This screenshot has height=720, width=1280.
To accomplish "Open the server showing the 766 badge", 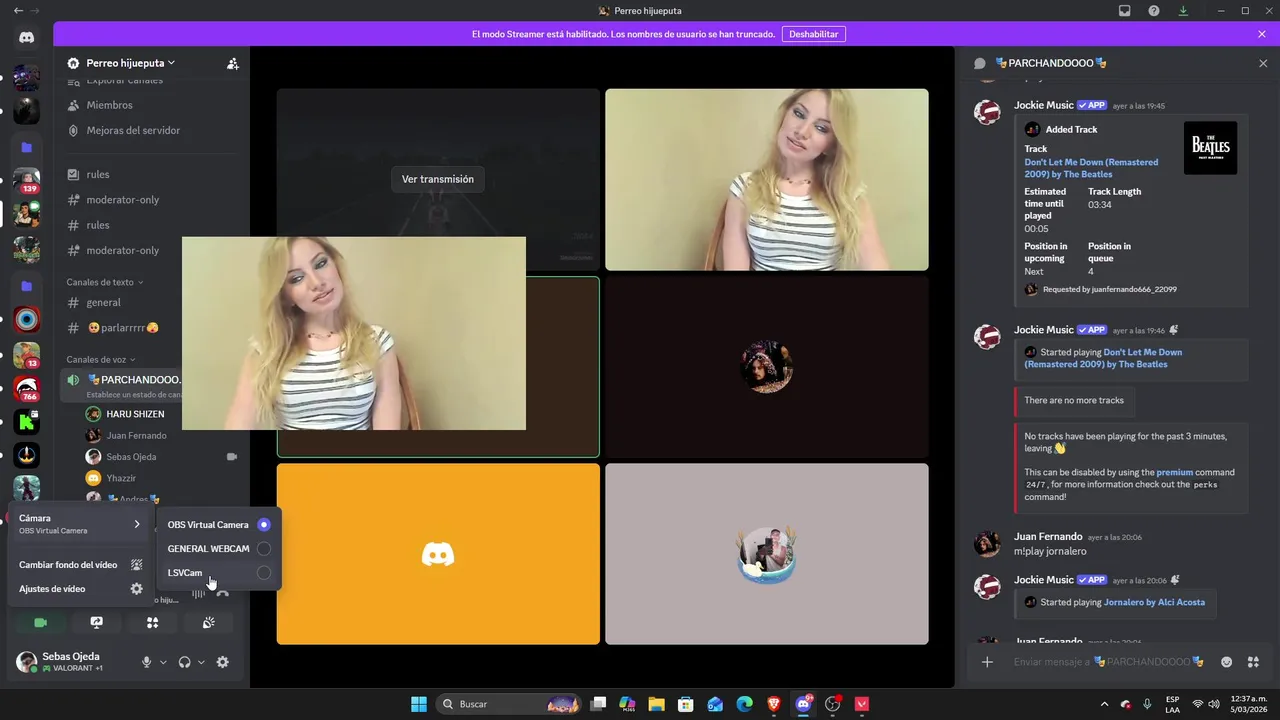I will [x=26, y=389].
